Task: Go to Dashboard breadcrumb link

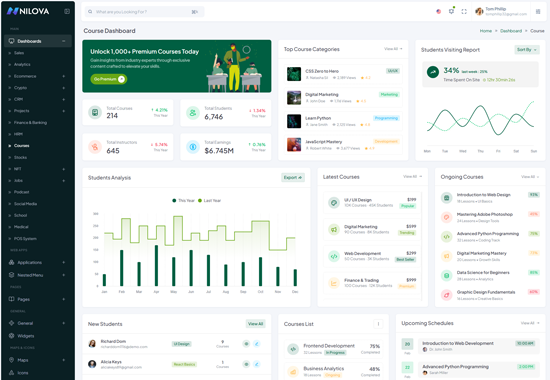Action: (511, 31)
